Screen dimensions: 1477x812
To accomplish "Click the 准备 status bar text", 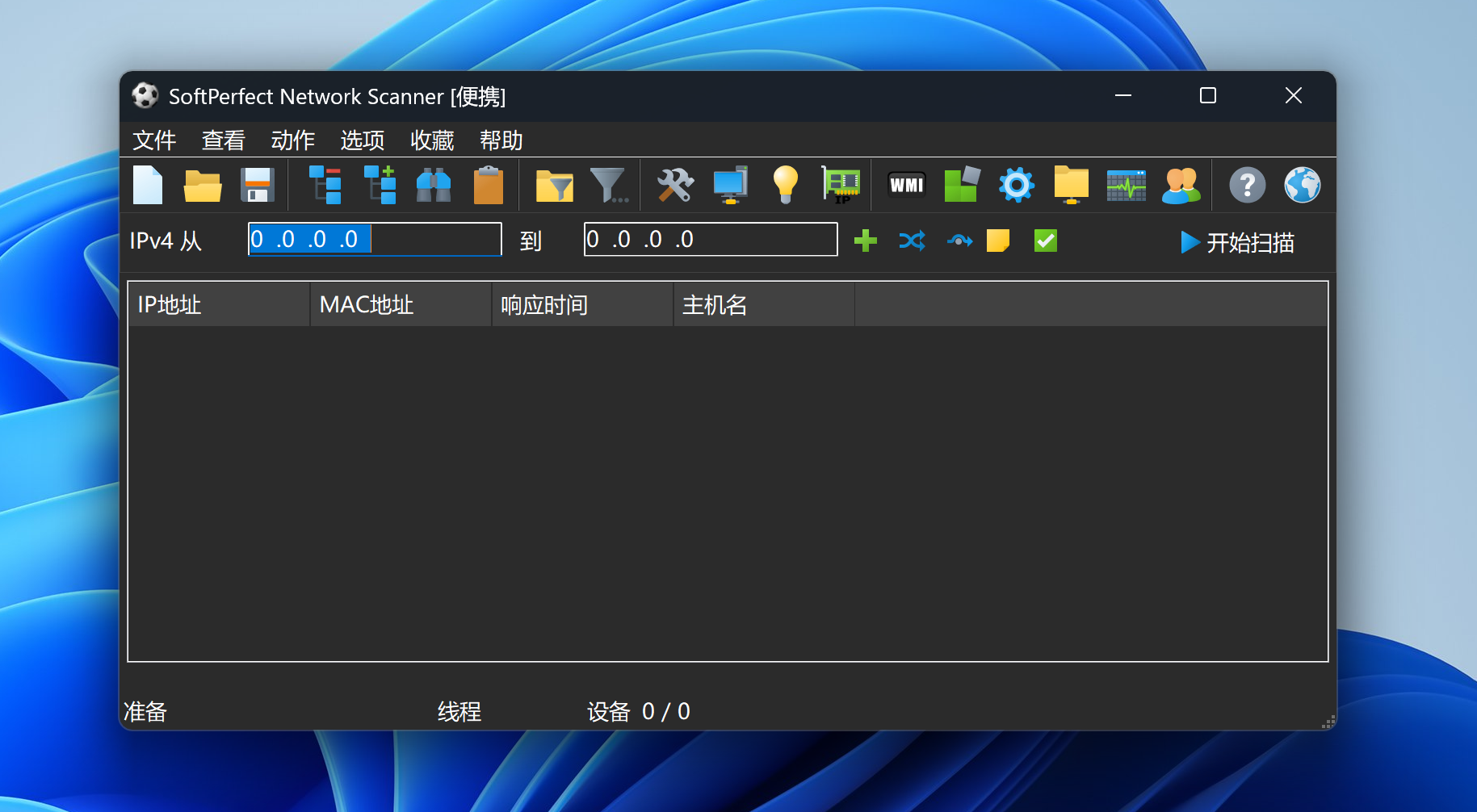I will (x=145, y=711).
